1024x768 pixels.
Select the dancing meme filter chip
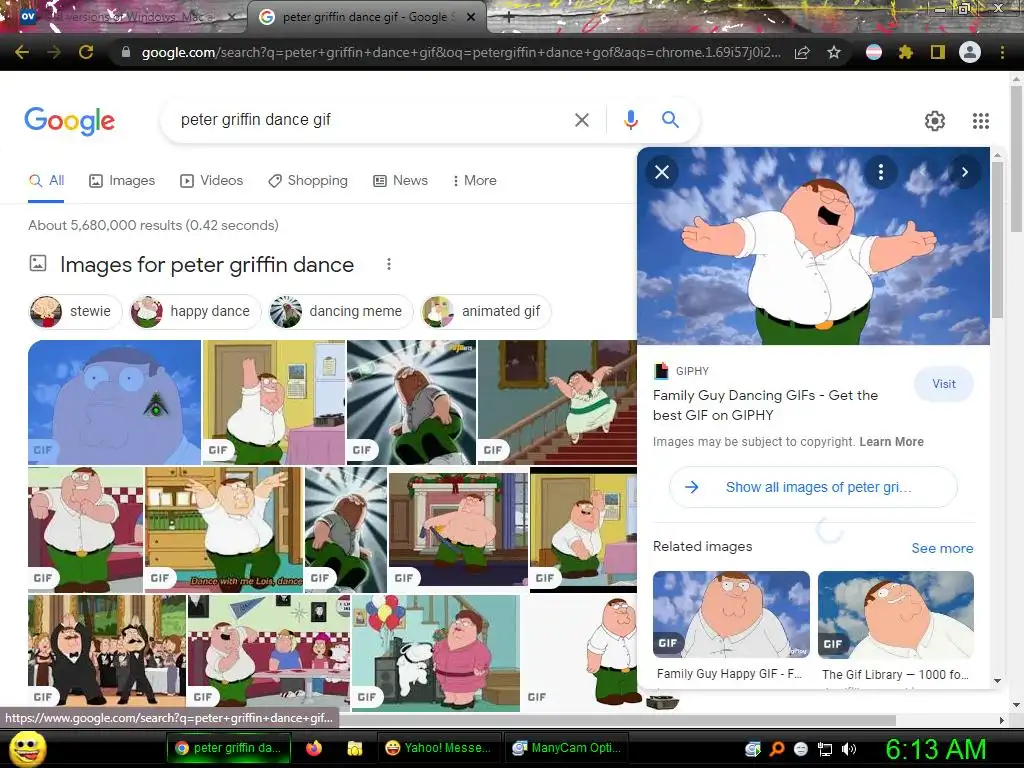click(340, 312)
